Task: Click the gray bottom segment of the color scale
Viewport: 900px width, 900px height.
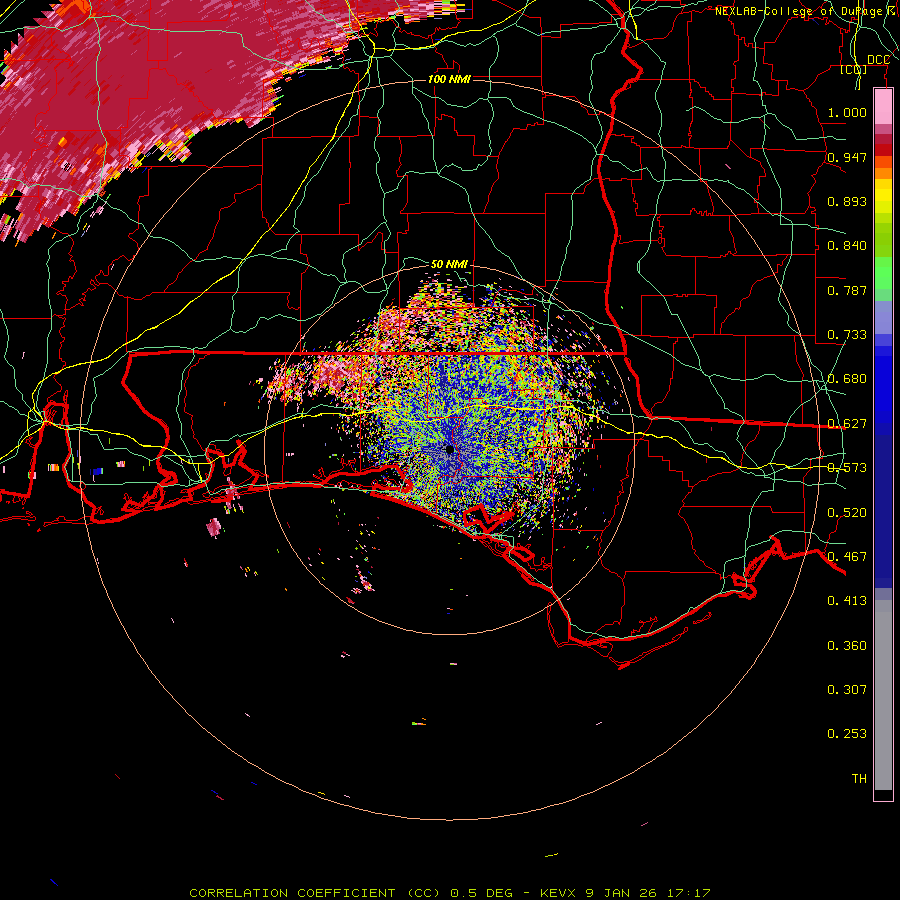Action: click(x=883, y=695)
